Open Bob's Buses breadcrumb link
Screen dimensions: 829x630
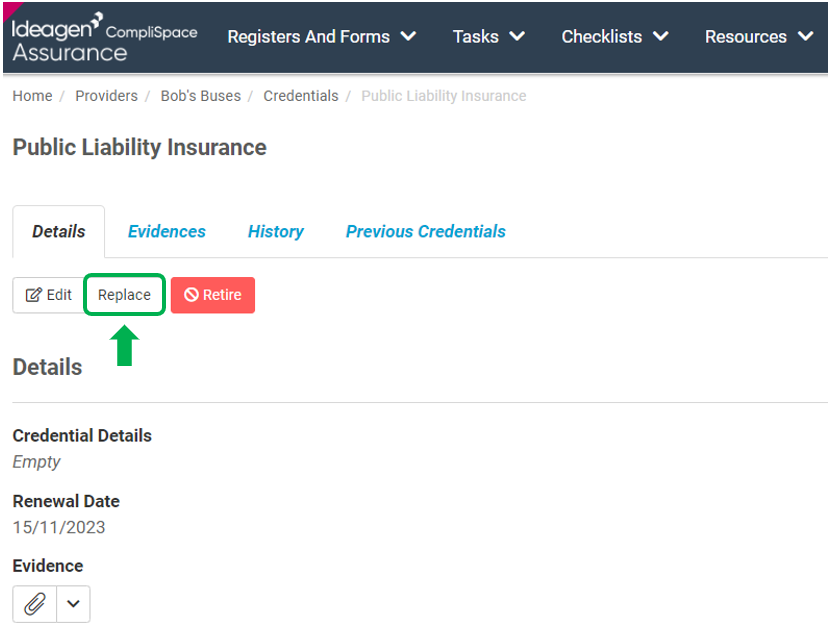pos(200,96)
